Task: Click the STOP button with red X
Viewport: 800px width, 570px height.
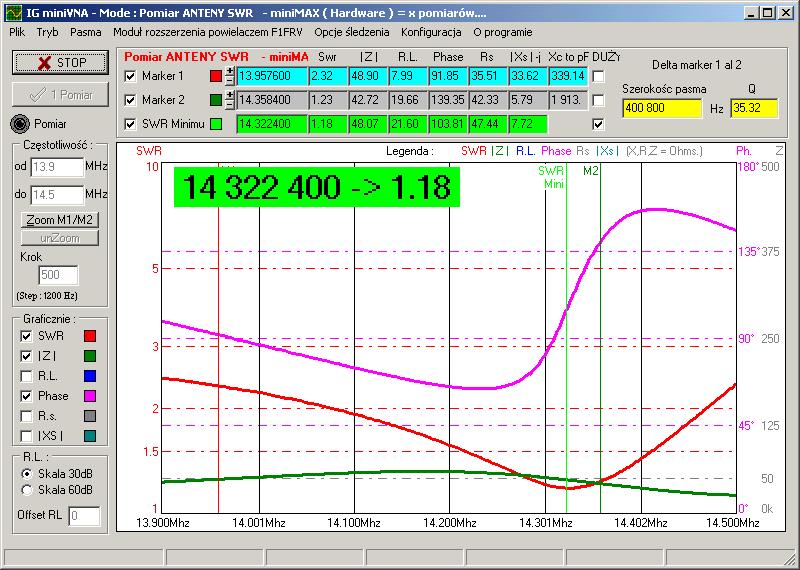Action: (x=59, y=62)
